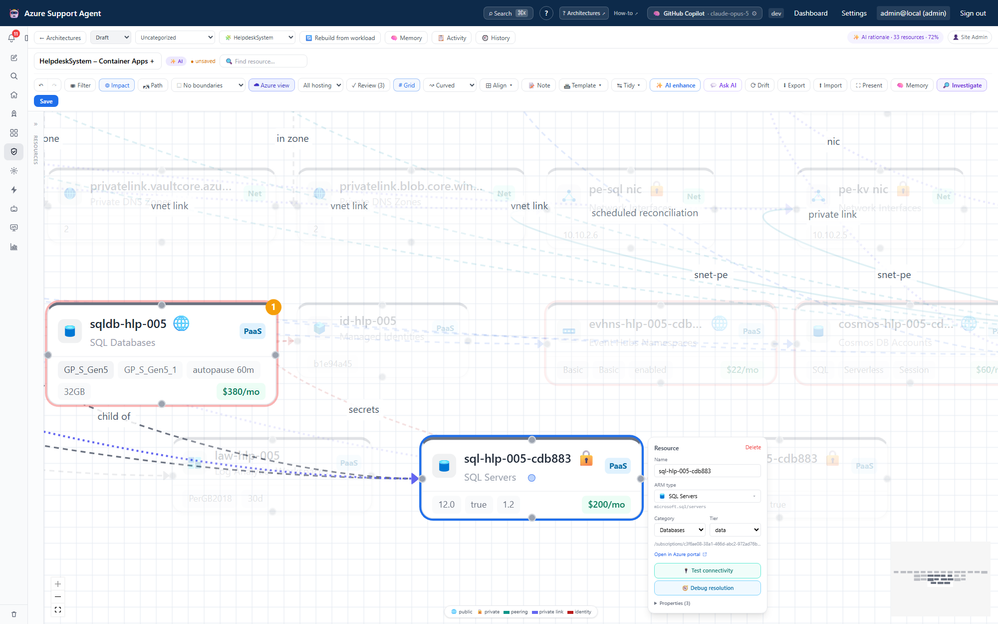Click the Debug resolution button
Screen dimensions: 998x624
coord(707,588)
